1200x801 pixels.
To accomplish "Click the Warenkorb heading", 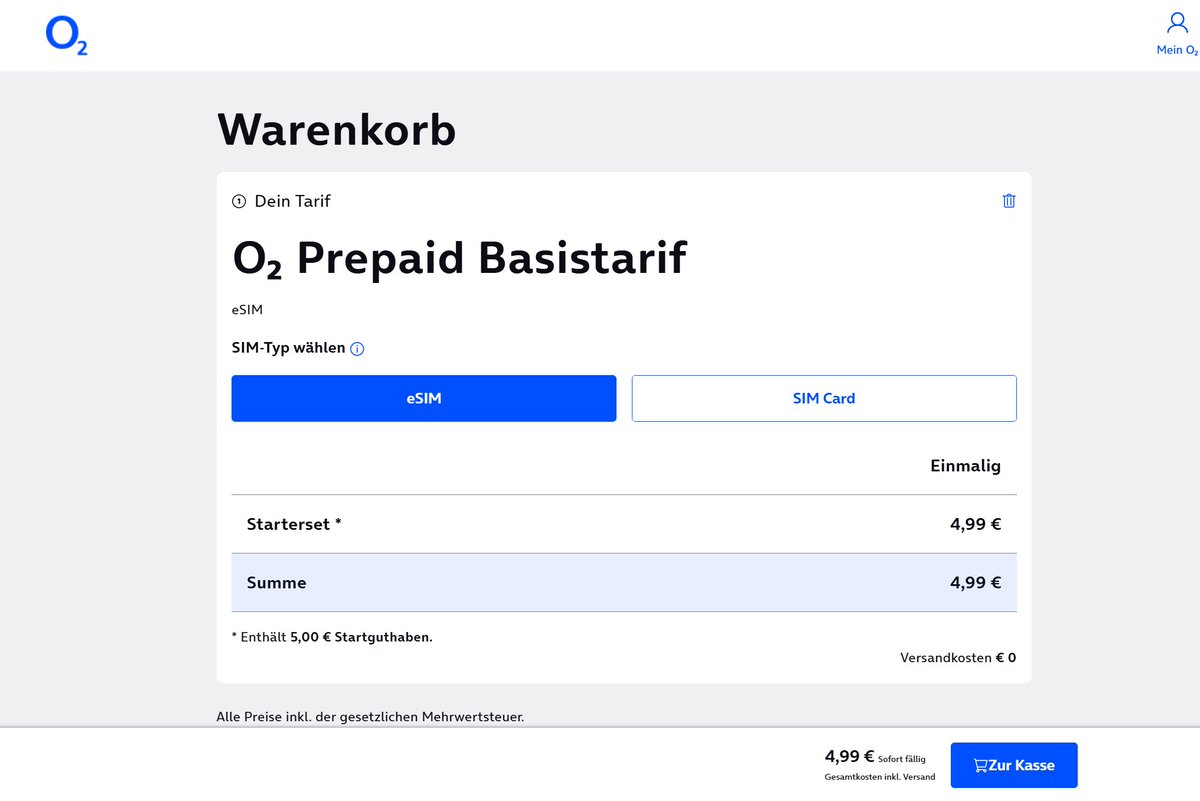I will [x=336, y=130].
